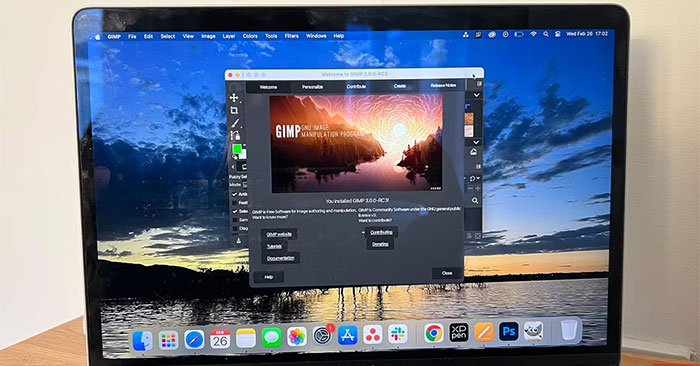Click the magnifier search icon in right panel
Viewport: 700px width, 366px height.
(x=475, y=201)
